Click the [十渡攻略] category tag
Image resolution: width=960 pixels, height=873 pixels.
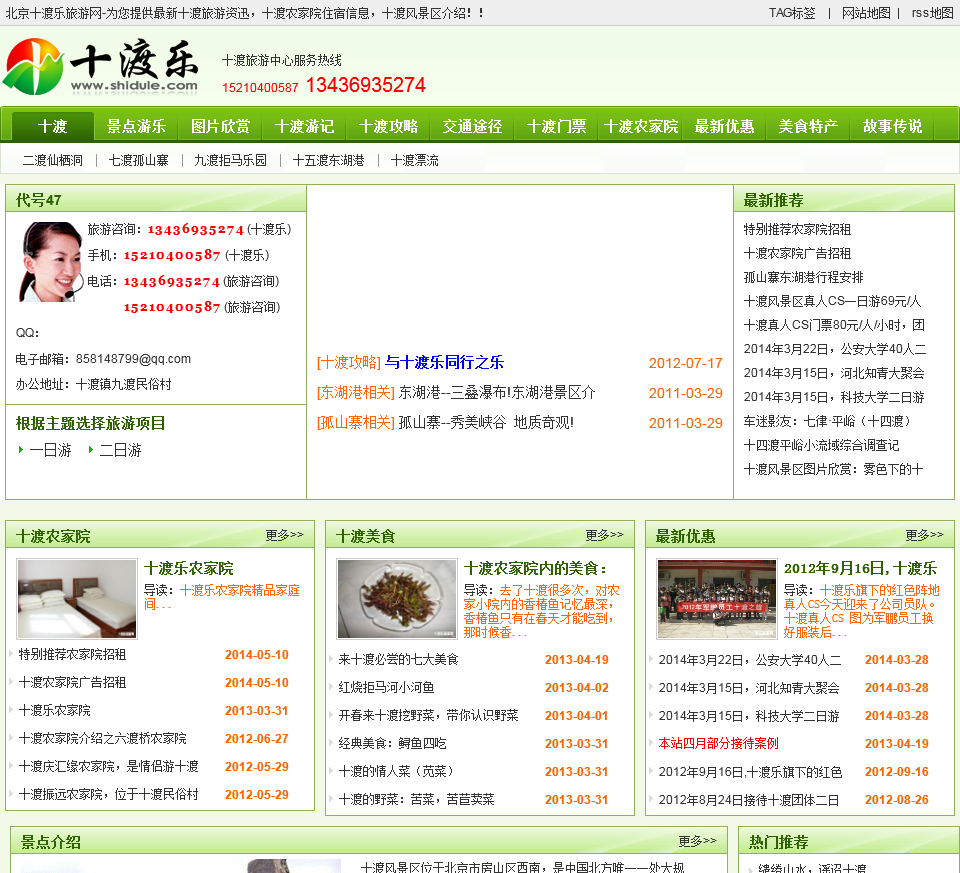click(x=349, y=362)
